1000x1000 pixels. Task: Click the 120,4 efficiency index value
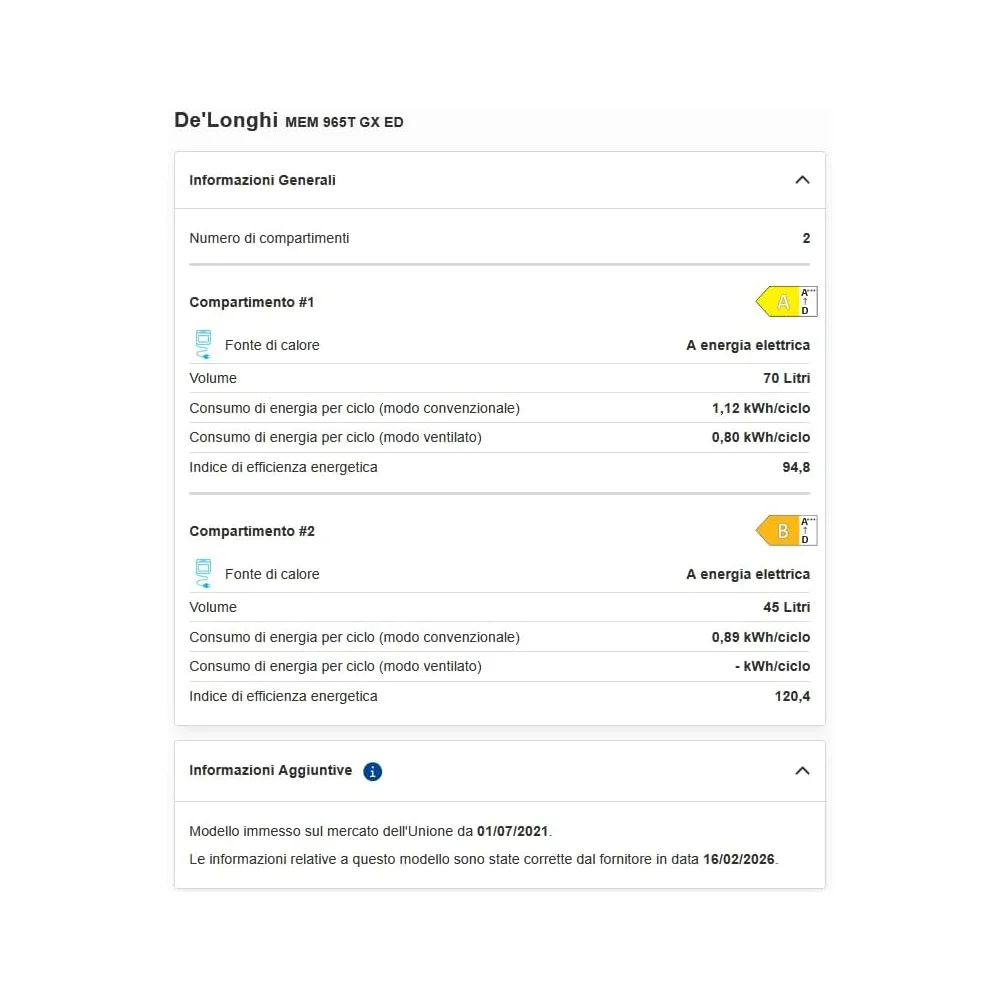point(792,696)
